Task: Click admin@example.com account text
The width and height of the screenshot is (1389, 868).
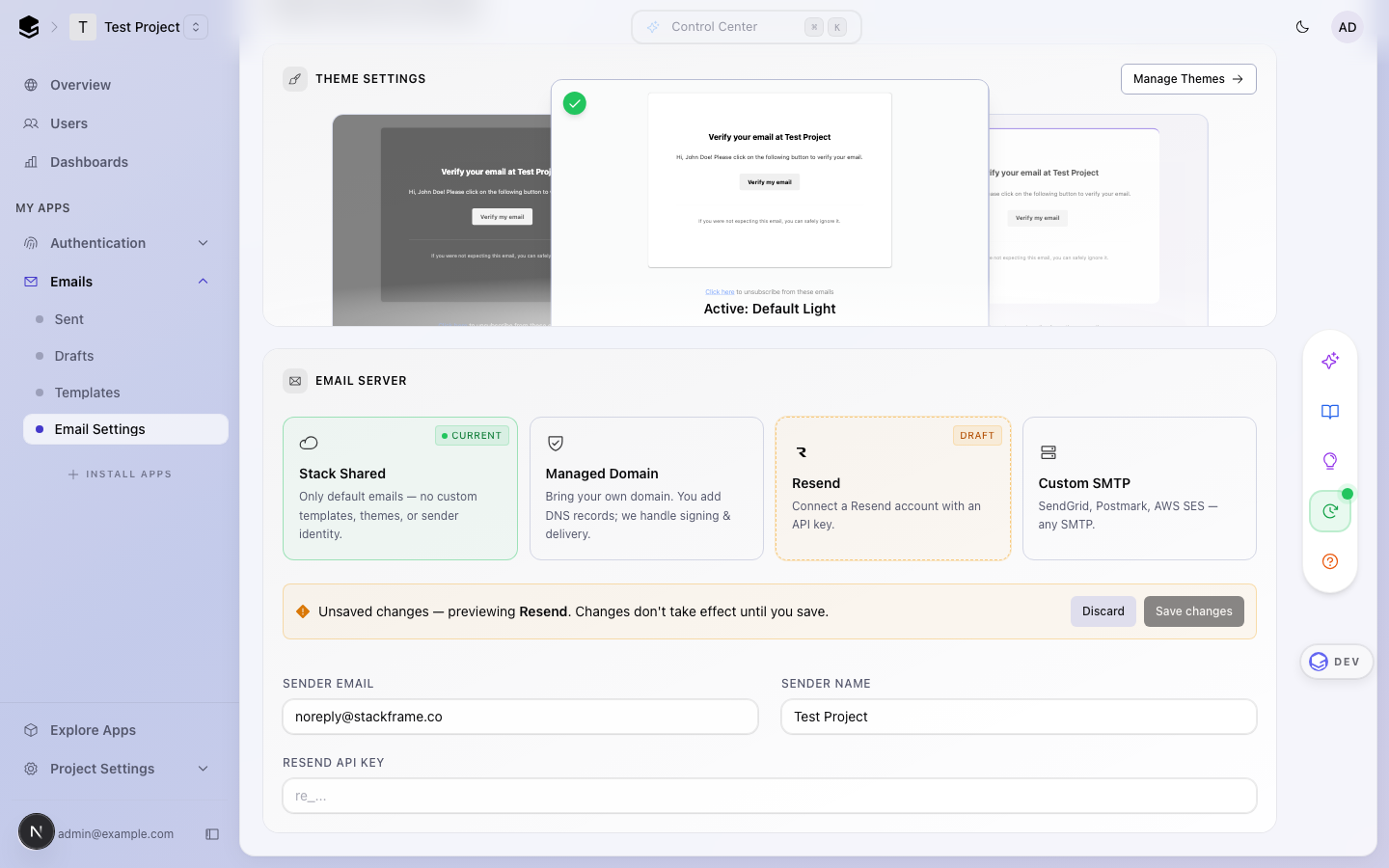Action: (x=116, y=834)
